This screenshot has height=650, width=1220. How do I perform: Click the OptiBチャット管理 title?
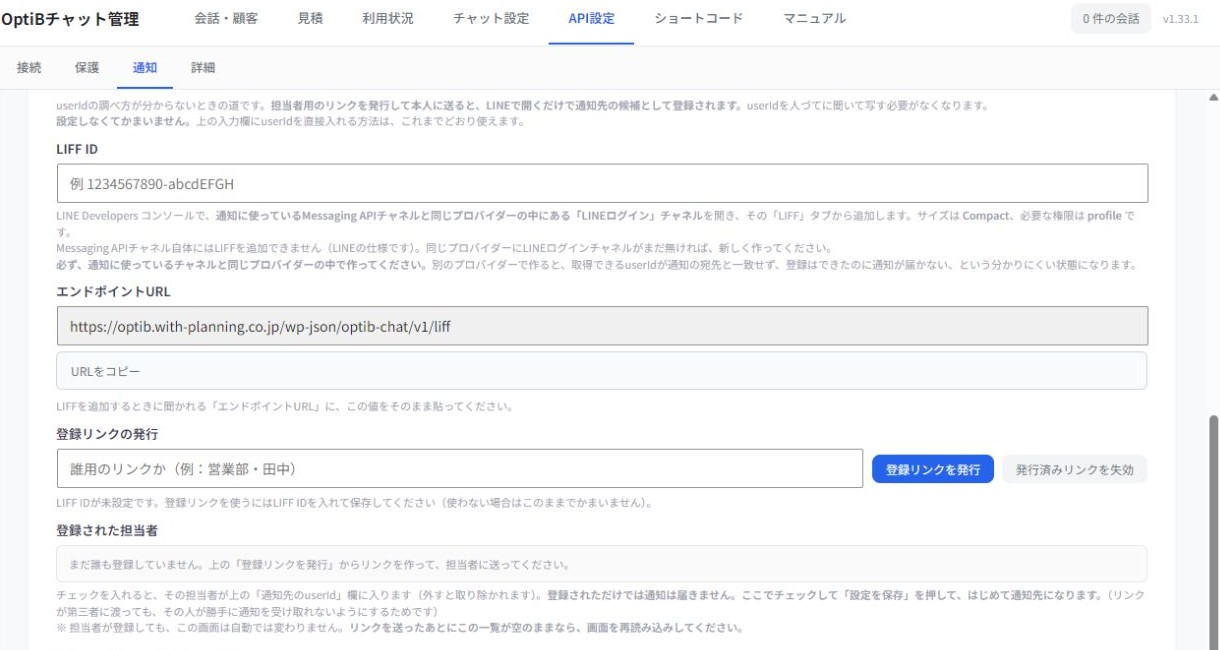pyautogui.click(x=70, y=19)
